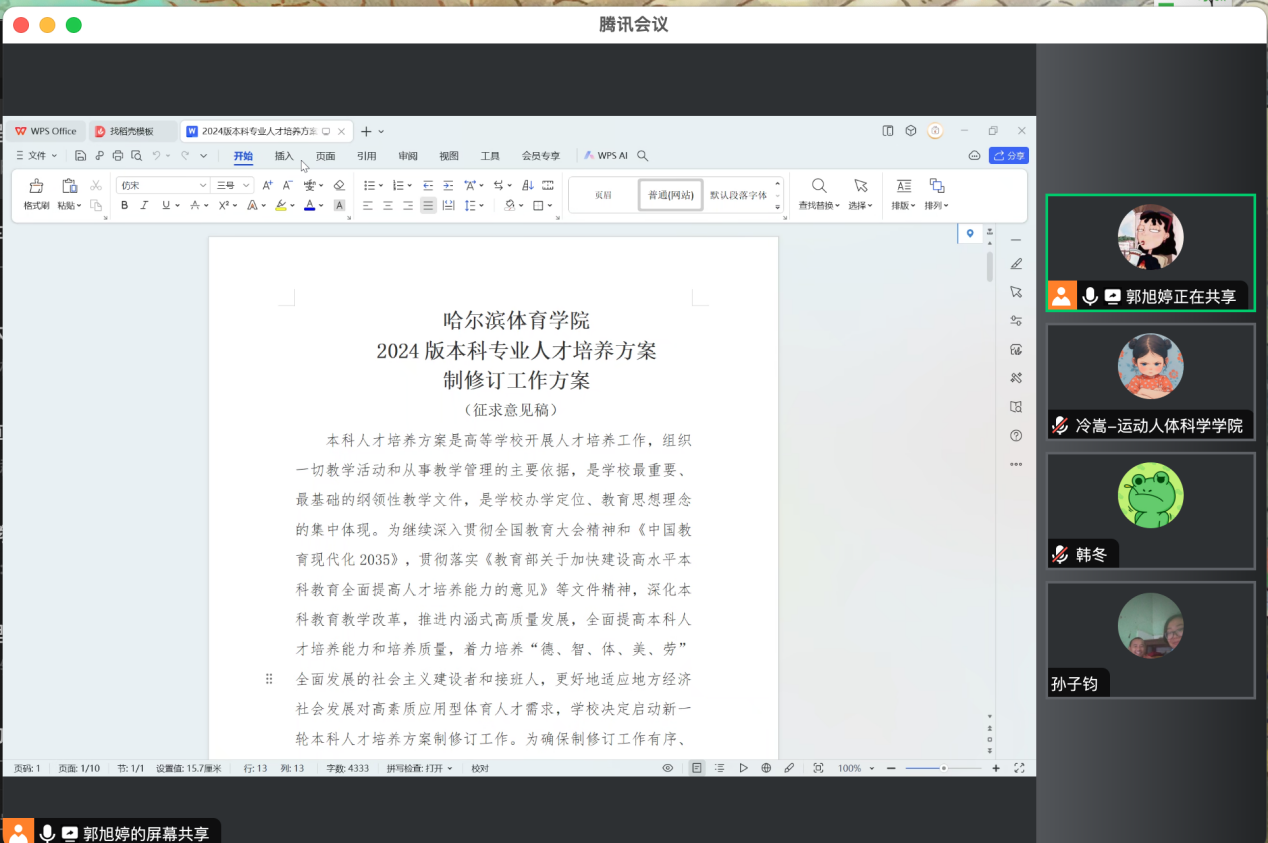Align text left

coord(368,205)
